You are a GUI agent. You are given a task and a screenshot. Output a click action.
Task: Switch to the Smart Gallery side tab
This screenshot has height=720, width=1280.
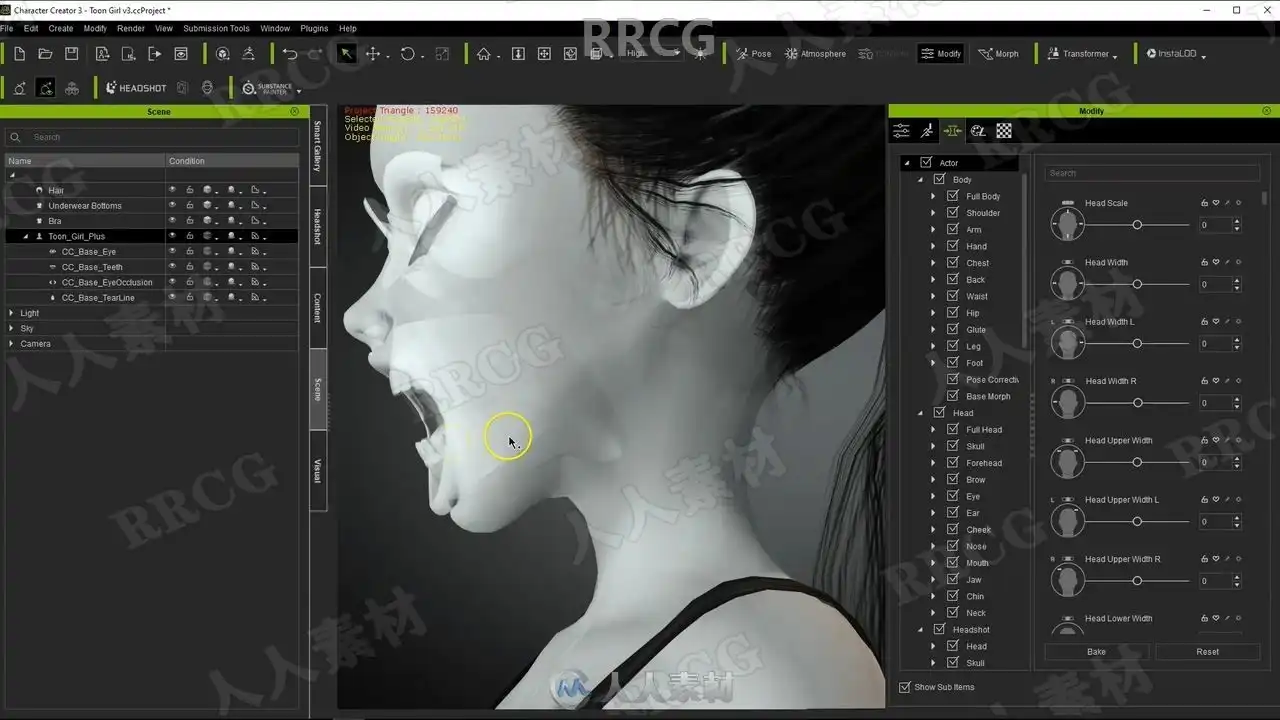coord(318,146)
